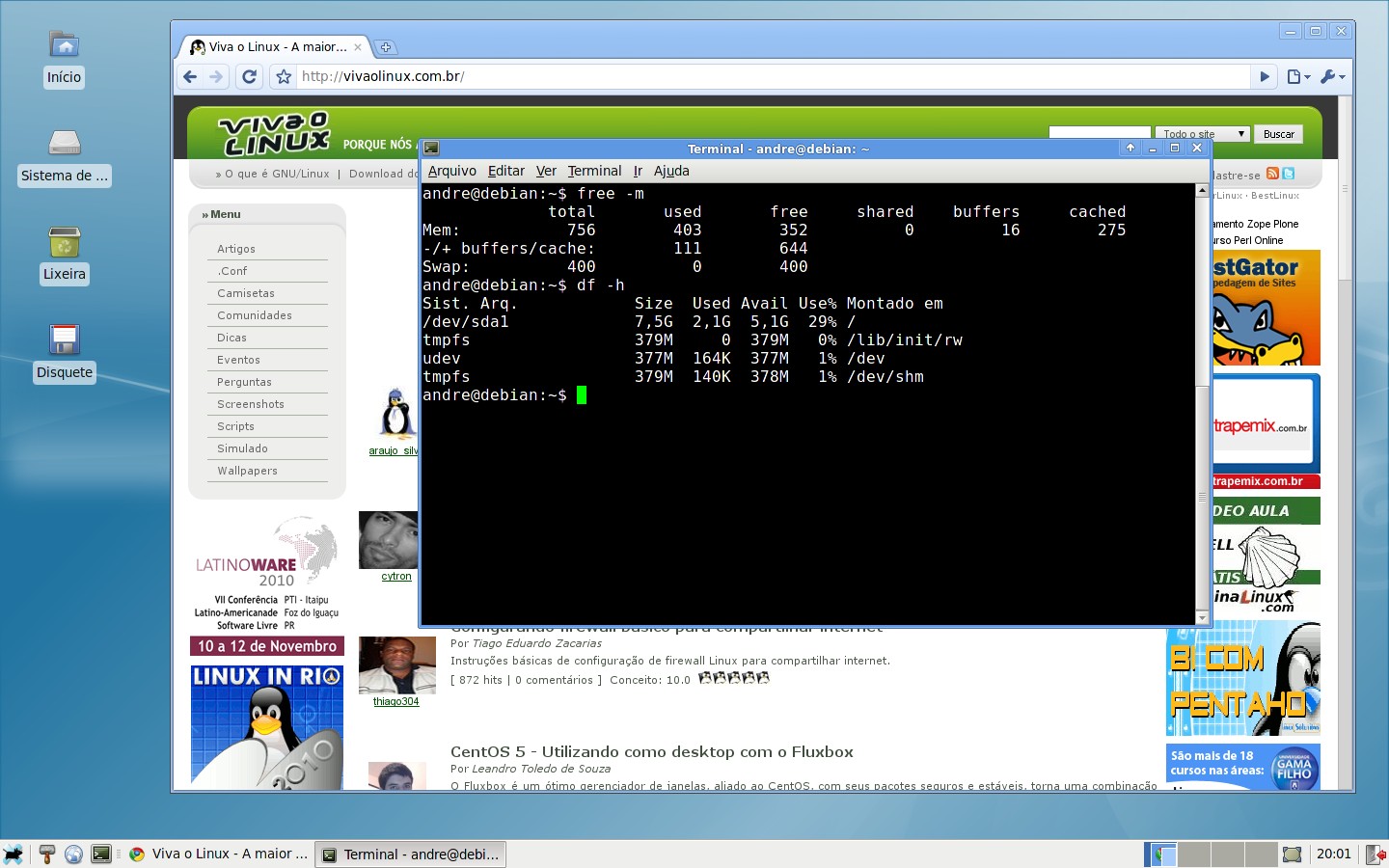Open the Simulado link in the site menu
The image size is (1389, 868).
point(242,448)
